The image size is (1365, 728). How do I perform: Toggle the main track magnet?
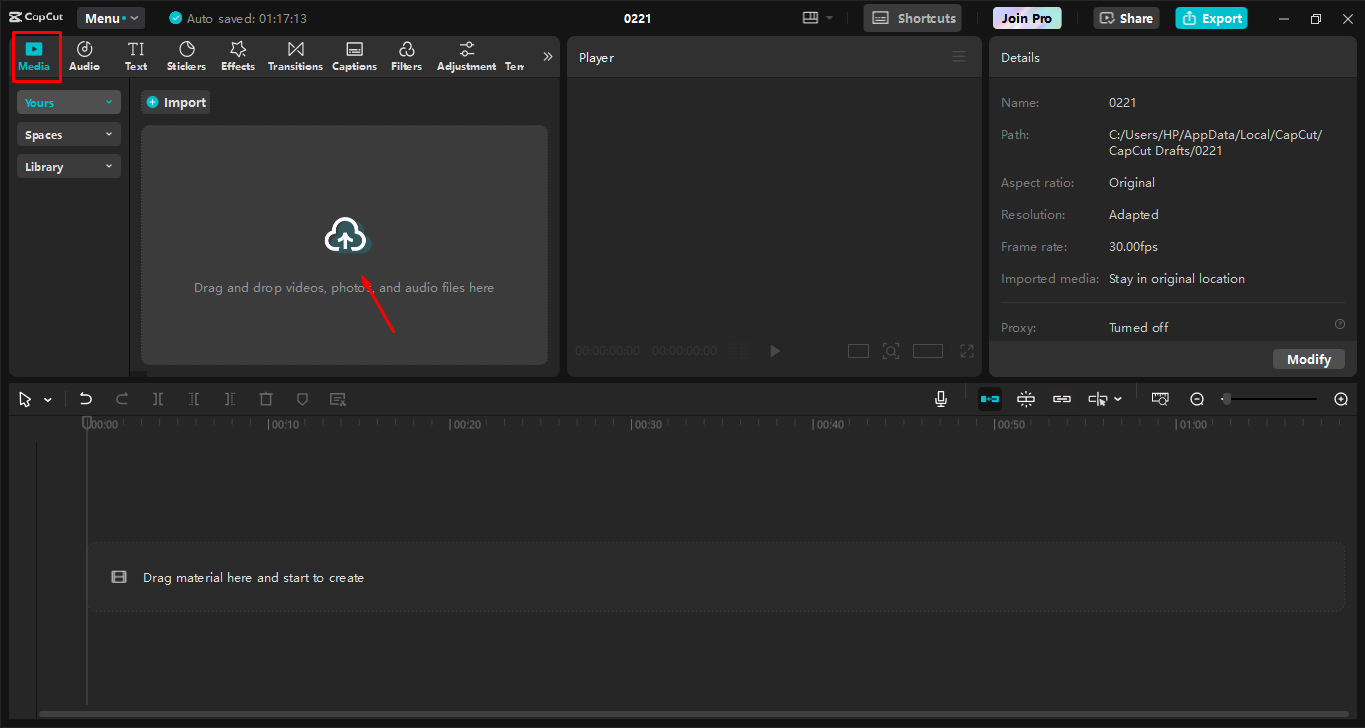[990, 399]
